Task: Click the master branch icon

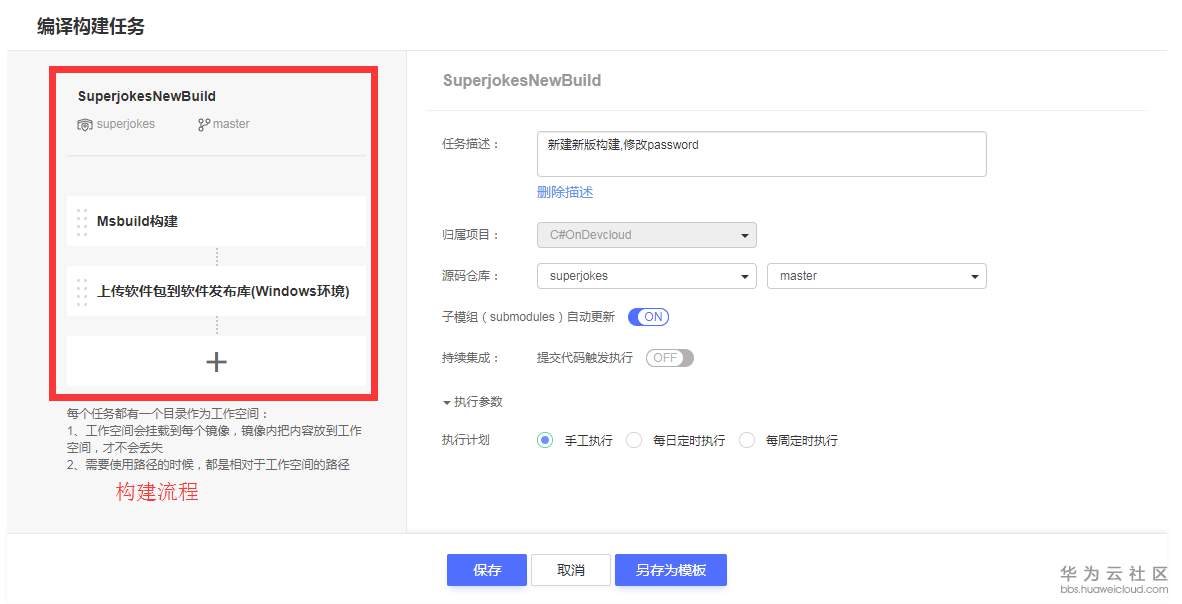Action: (x=203, y=124)
